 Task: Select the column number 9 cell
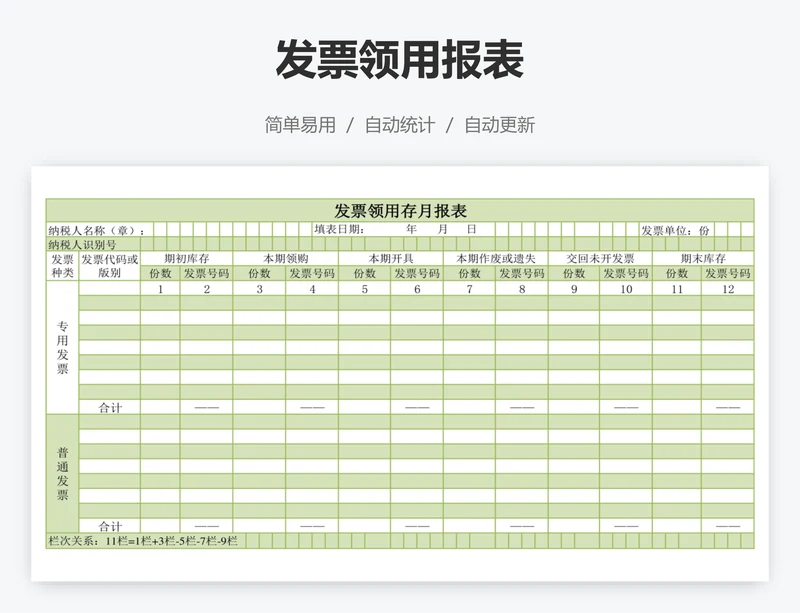point(574,289)
